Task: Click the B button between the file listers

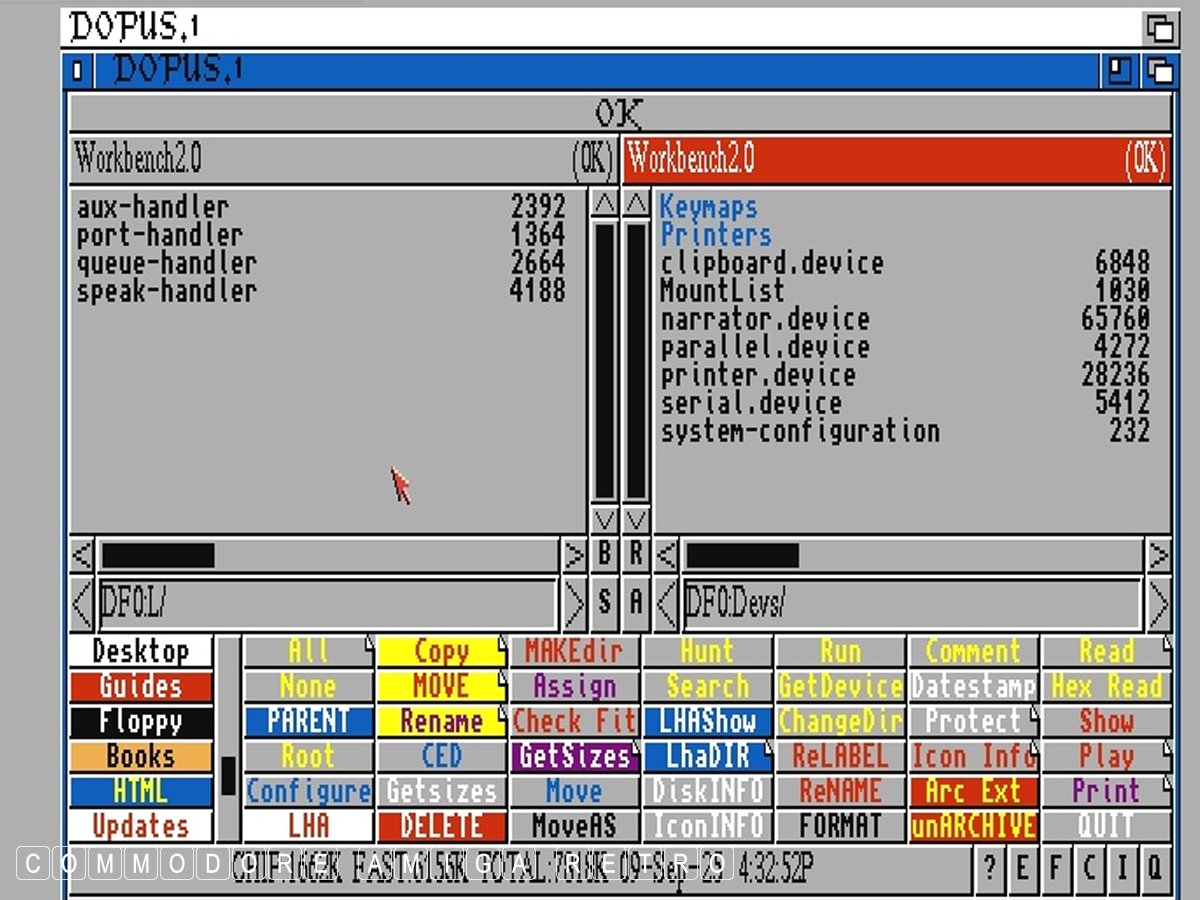Action: click(604, 554)
